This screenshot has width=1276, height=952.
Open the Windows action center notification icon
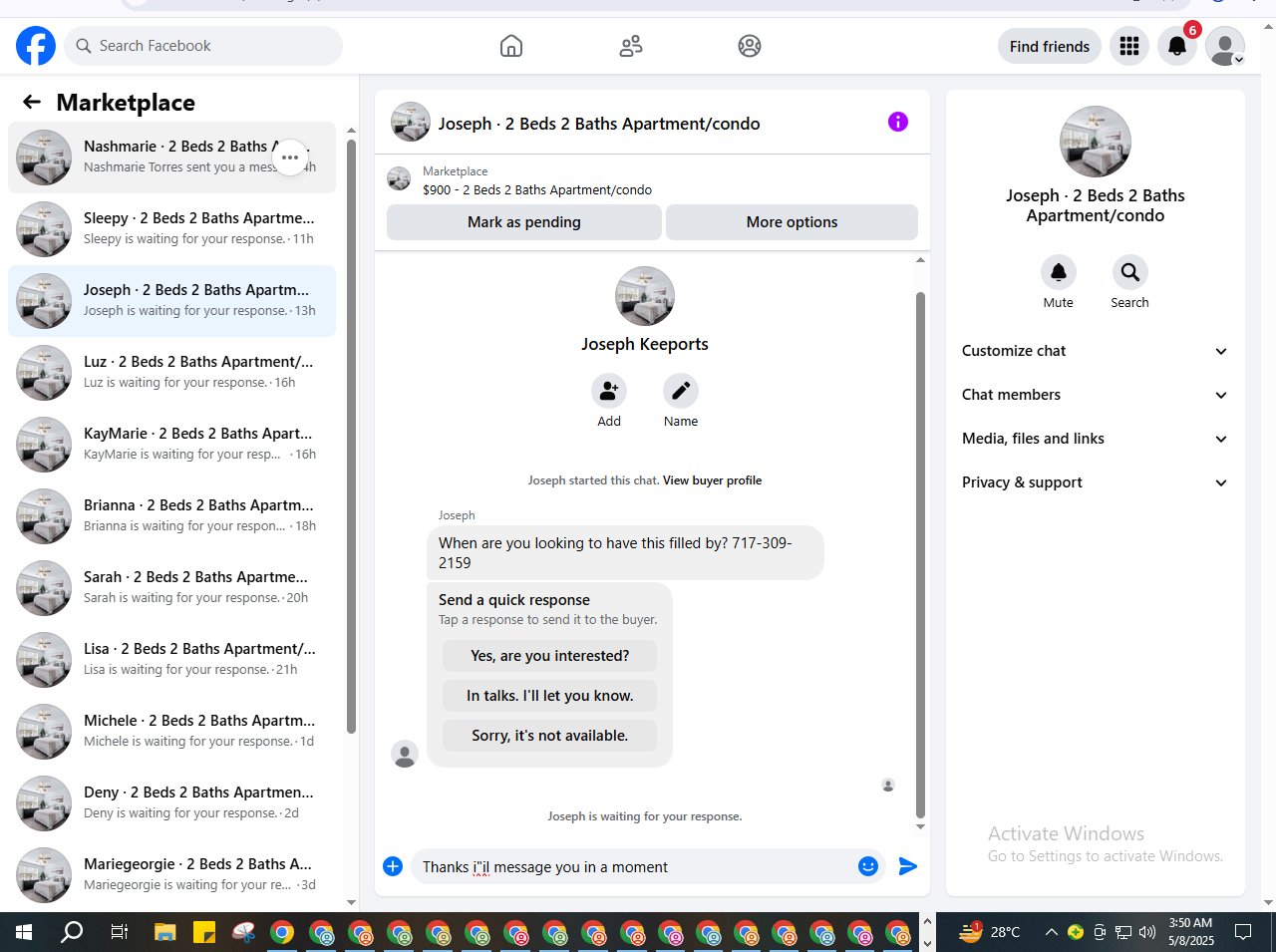(x=1243, y=932)
